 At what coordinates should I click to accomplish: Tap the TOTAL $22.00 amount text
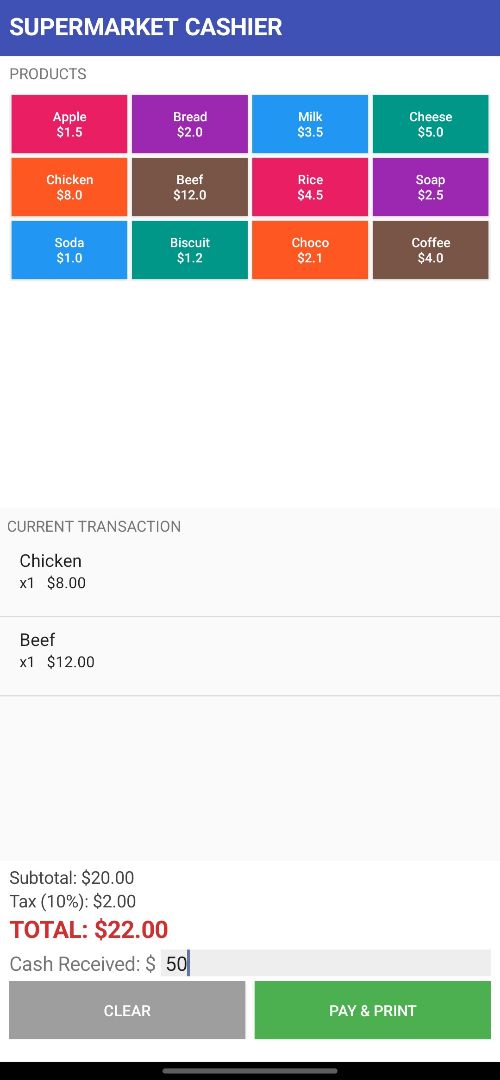click(89, 929)
